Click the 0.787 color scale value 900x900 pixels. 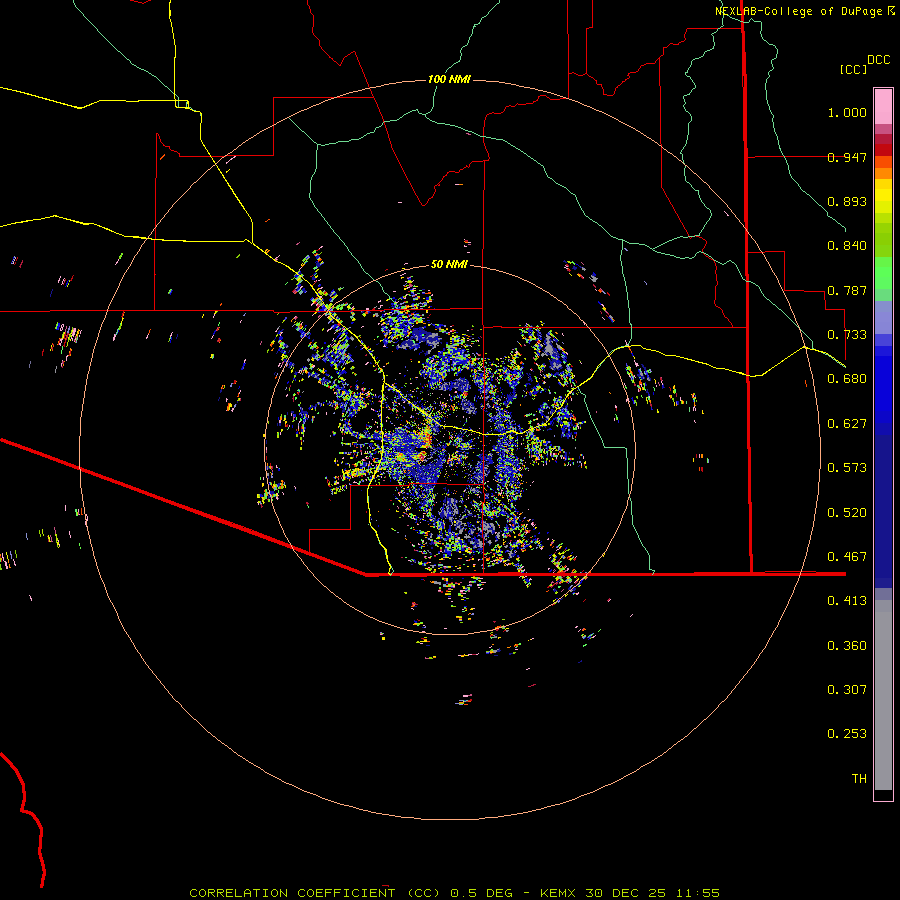pos(847,290)
